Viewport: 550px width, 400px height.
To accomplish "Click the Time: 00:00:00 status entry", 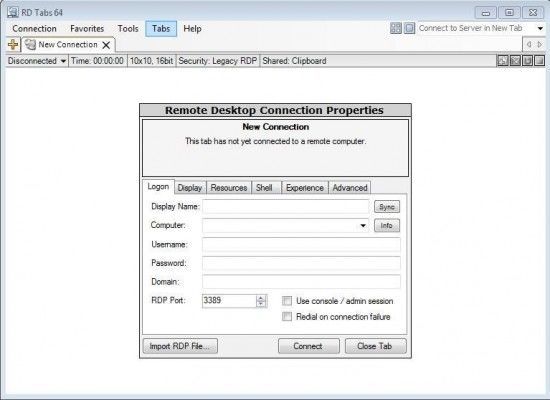I will [97, 61].
